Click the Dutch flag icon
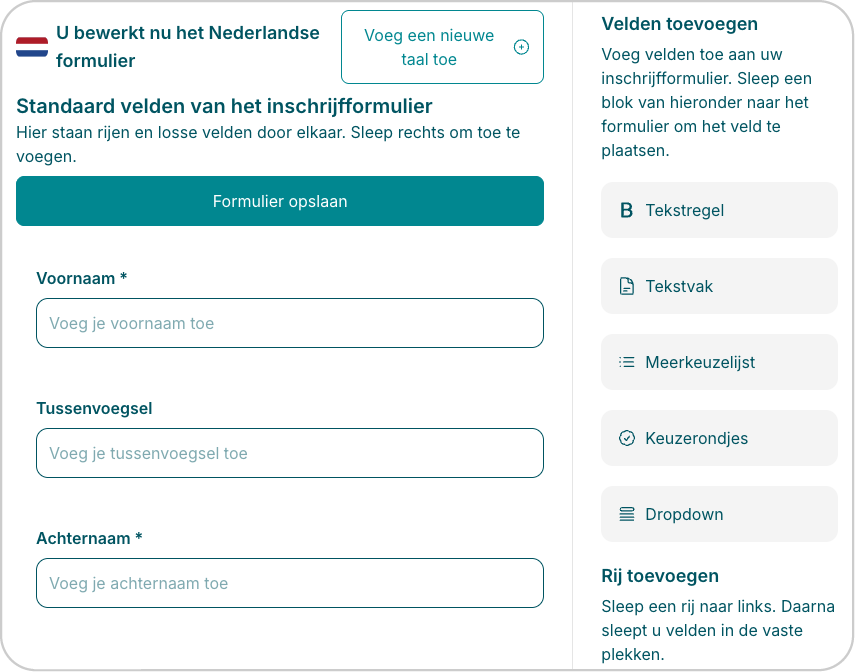Screen dimensions: 855x672 (x=32, y=47)
